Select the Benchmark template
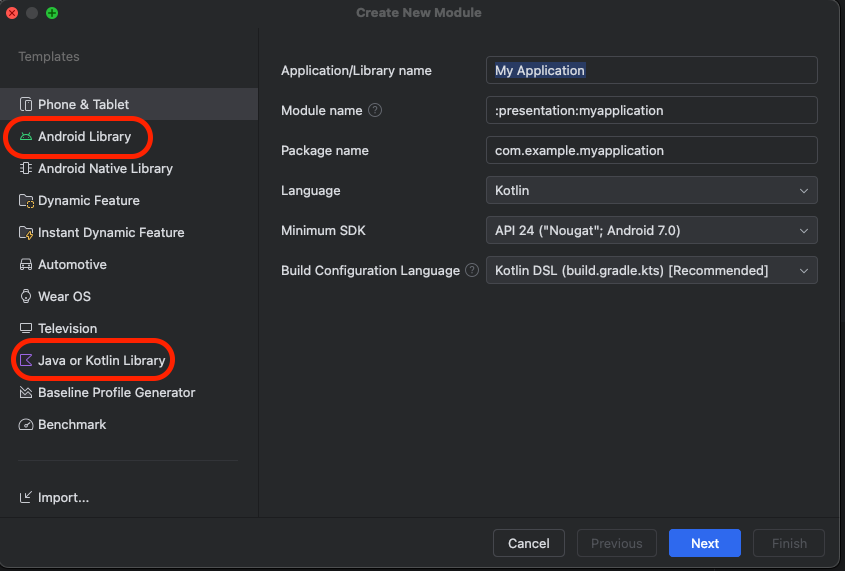This screenshot has height=571, width=845. (129, 424)
